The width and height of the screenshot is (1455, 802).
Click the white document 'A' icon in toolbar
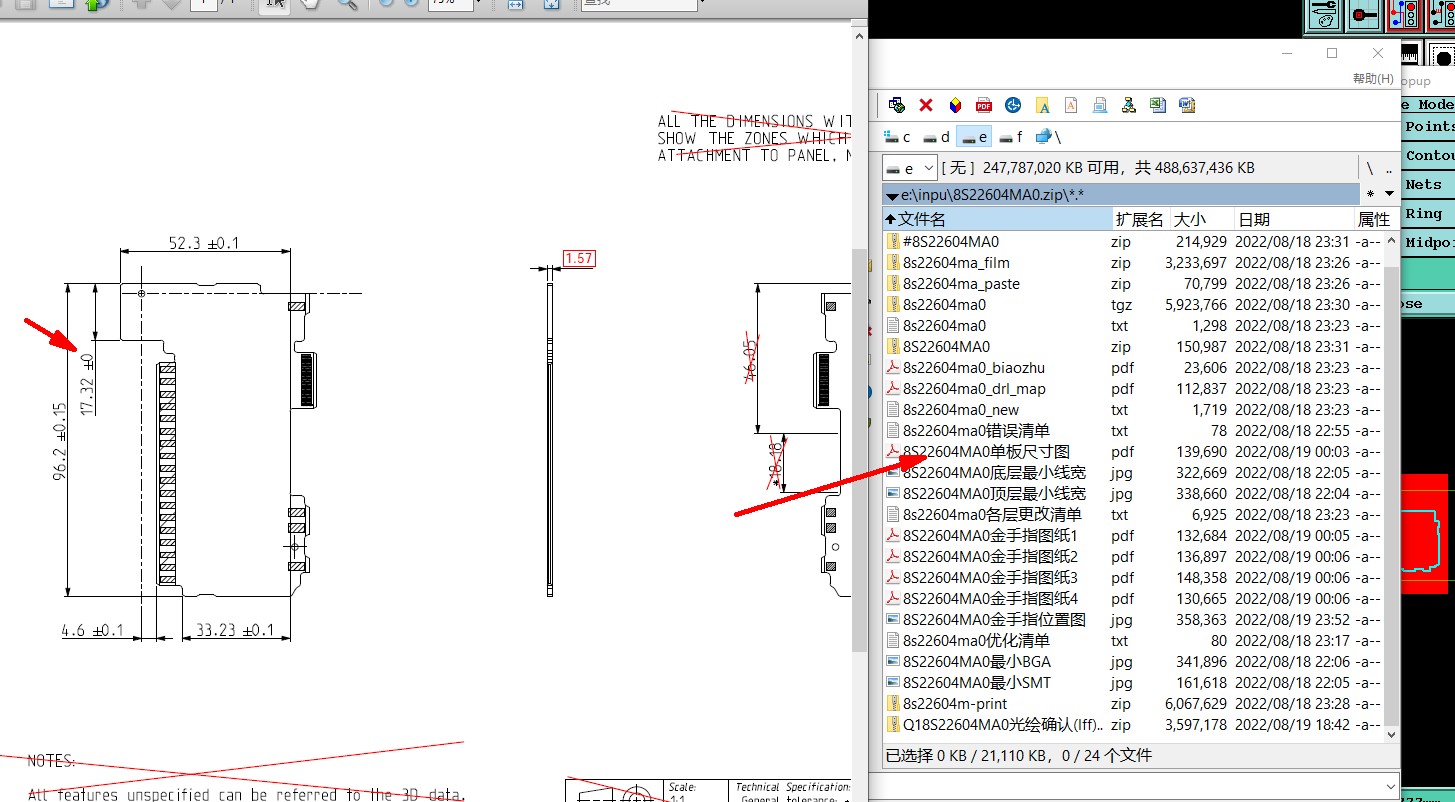tap(1071, 105)
